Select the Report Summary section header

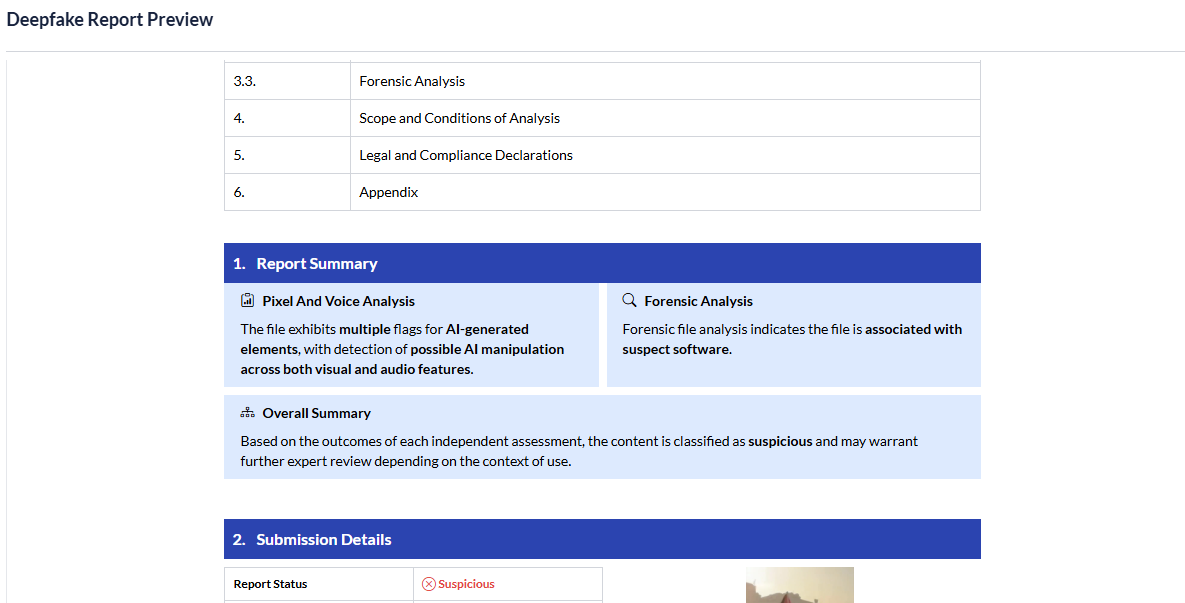[316, 264]
